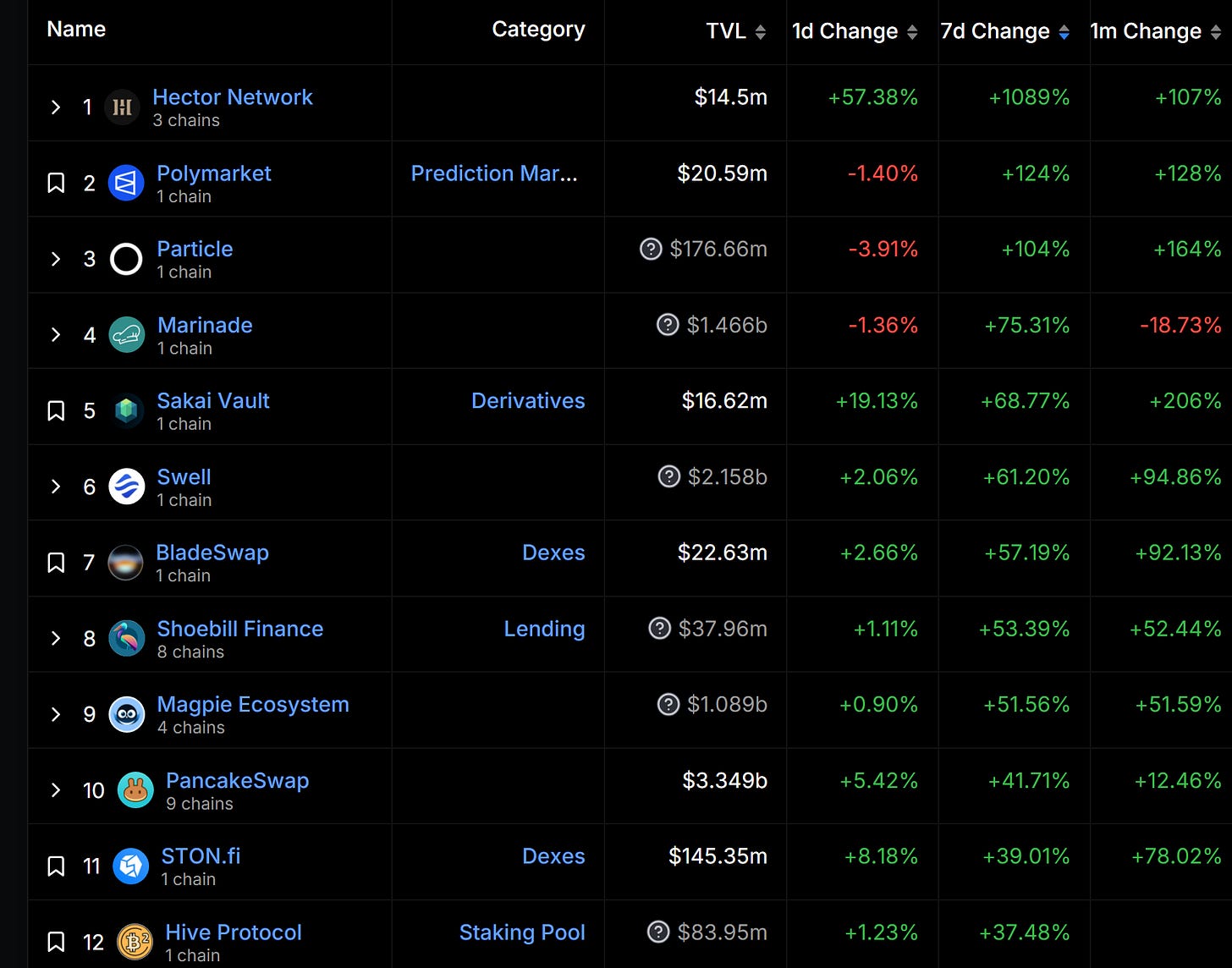Expand the Swell row chevron
Screen dimensions: 1232x968
pyautogui.click(x=56, y=487)
